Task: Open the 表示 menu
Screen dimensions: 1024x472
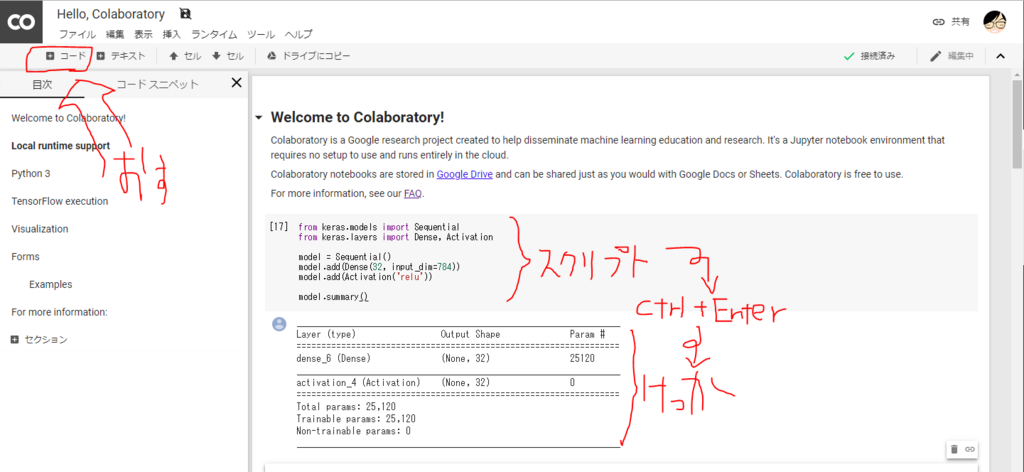Action: [144, 35]
